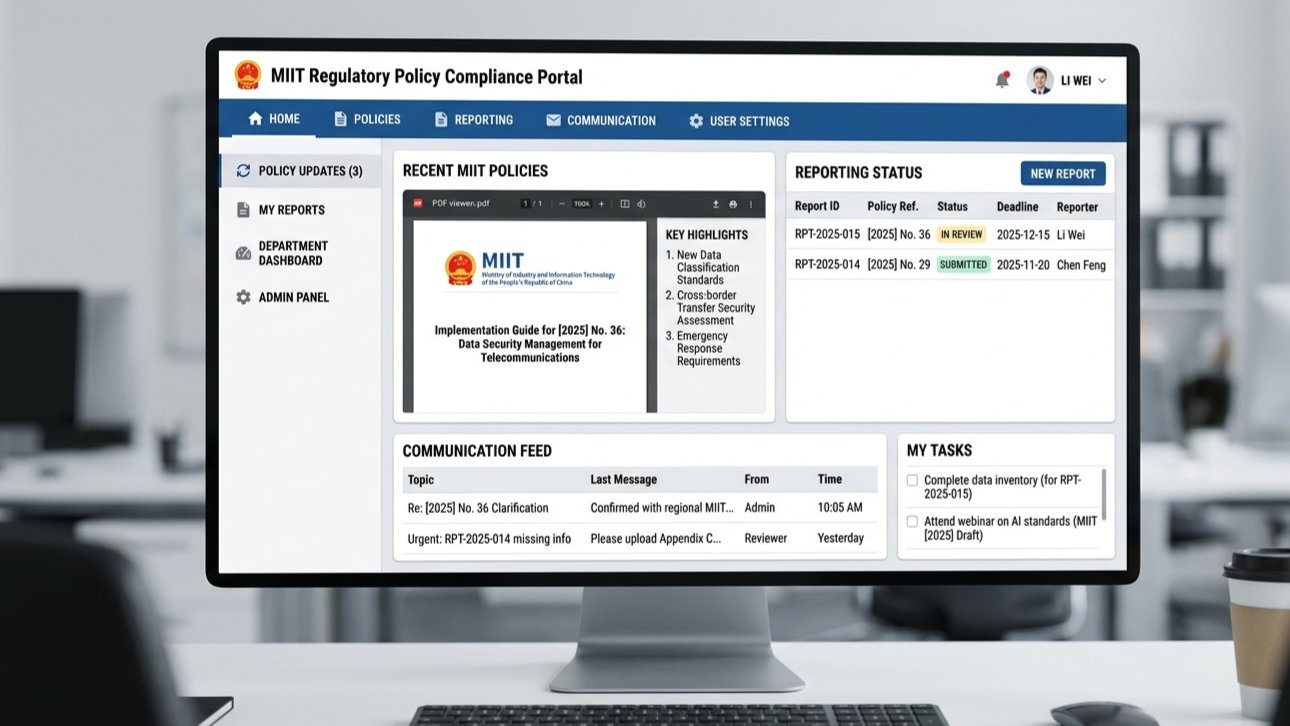Expand the LI WEI user menu chevron
The width and height of the screenshot is (1290, 726).
[x=1102, y=81]
